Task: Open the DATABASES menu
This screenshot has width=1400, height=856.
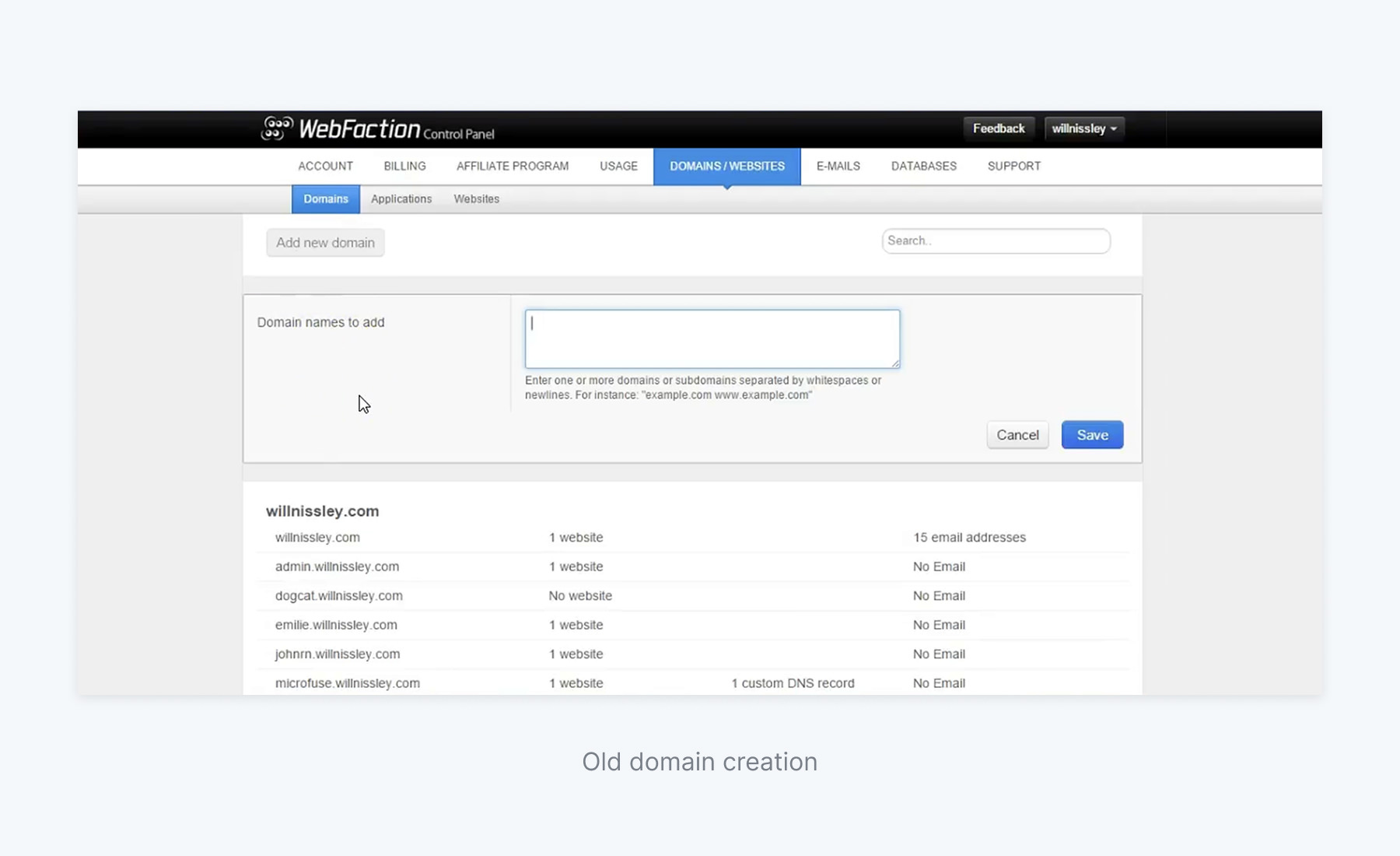Action: pyautogui.click(x=924, y=166)
